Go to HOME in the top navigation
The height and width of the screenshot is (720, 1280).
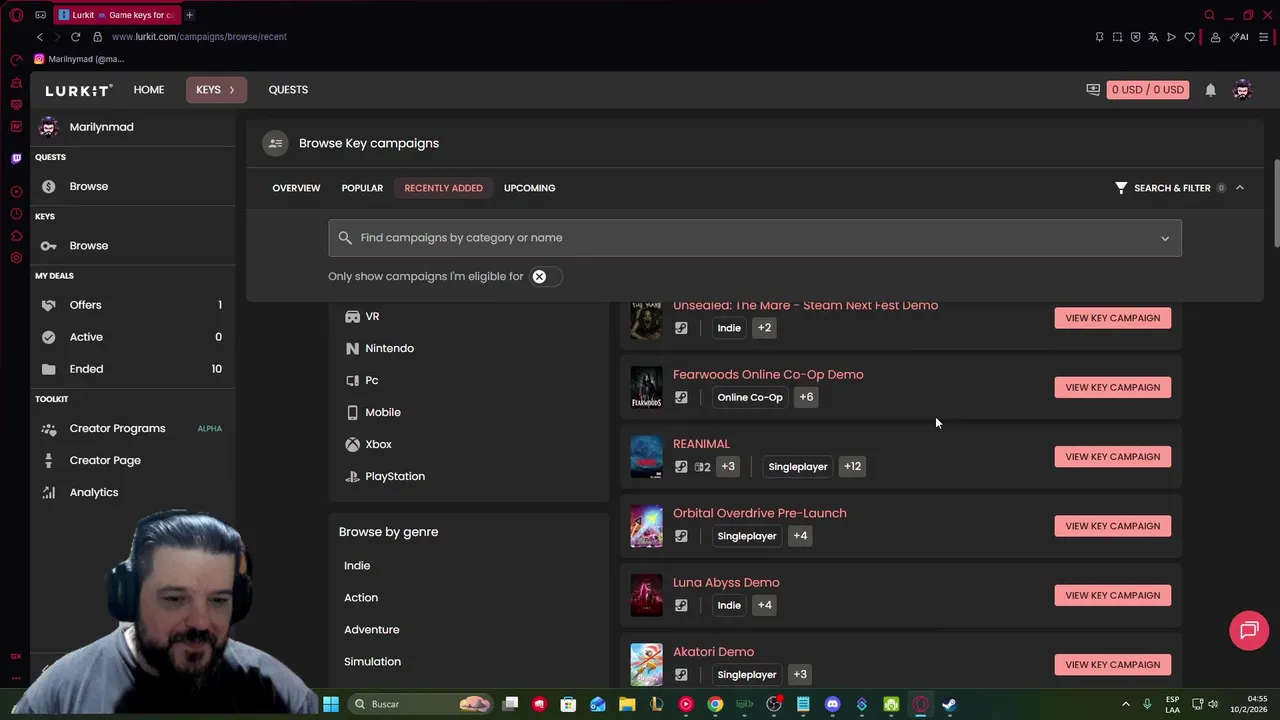(149, 90)
